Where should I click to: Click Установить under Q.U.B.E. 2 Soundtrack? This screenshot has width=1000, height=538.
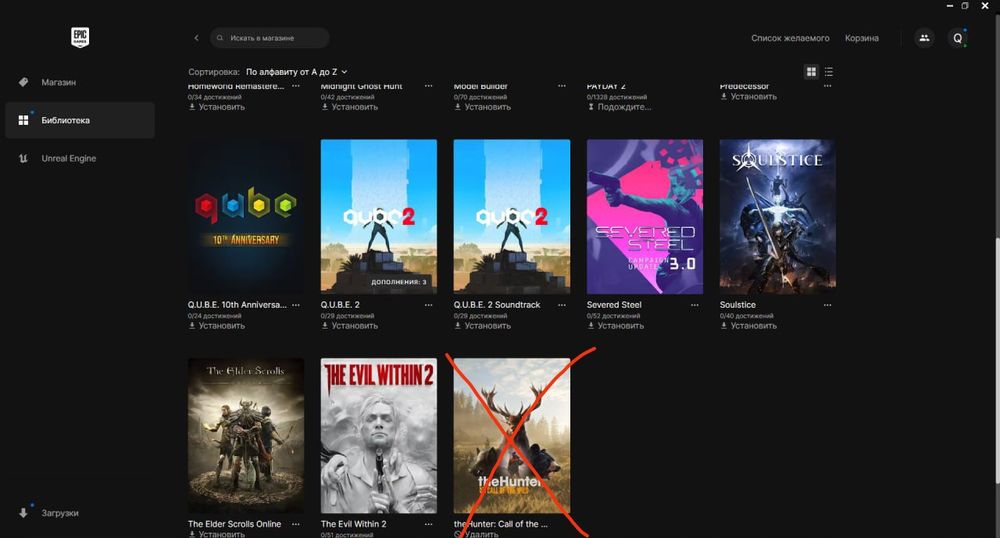click(483, 326)
